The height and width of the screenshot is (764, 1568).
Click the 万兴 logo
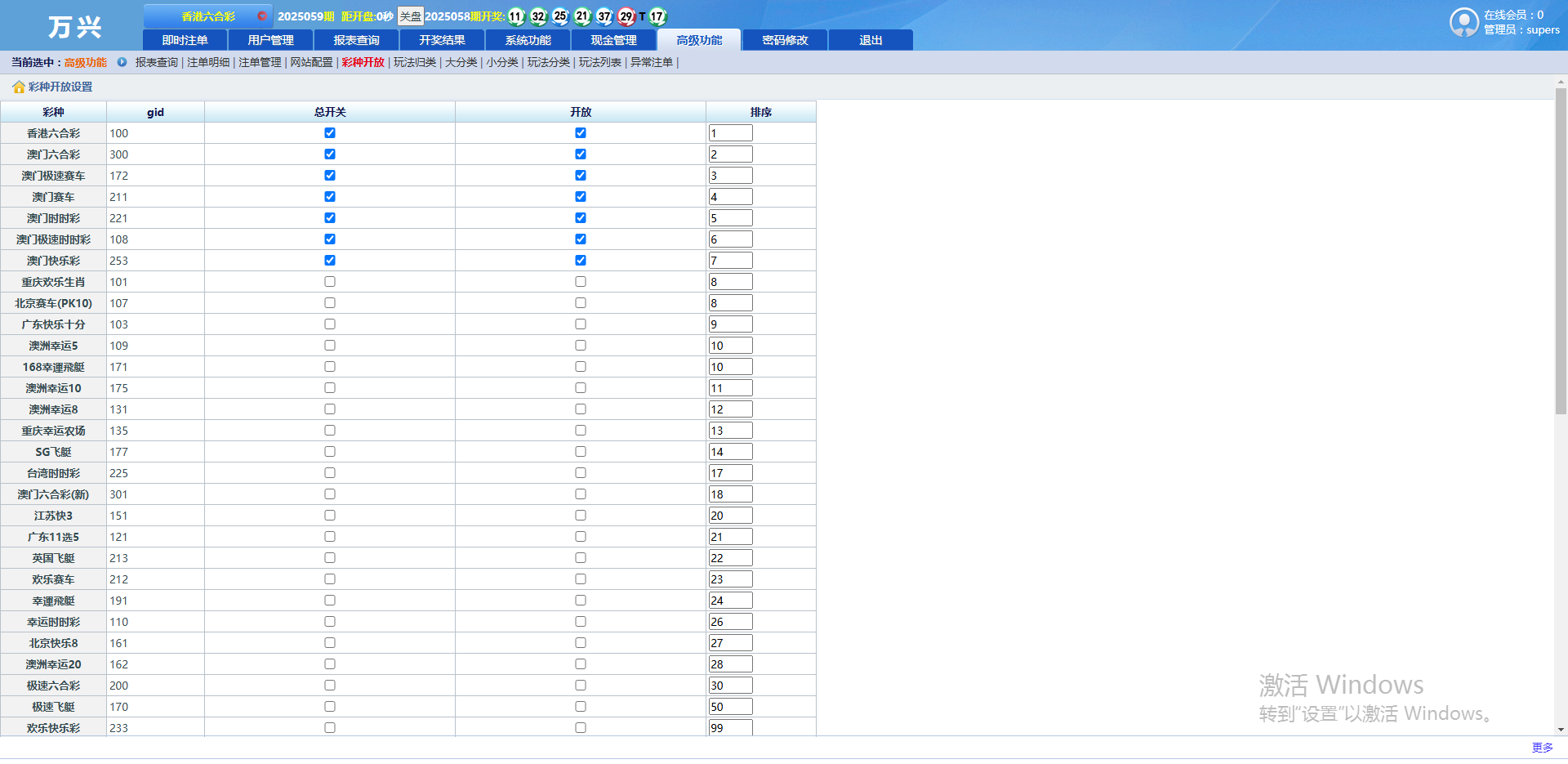pyautogui.click(x=73, y=27)
